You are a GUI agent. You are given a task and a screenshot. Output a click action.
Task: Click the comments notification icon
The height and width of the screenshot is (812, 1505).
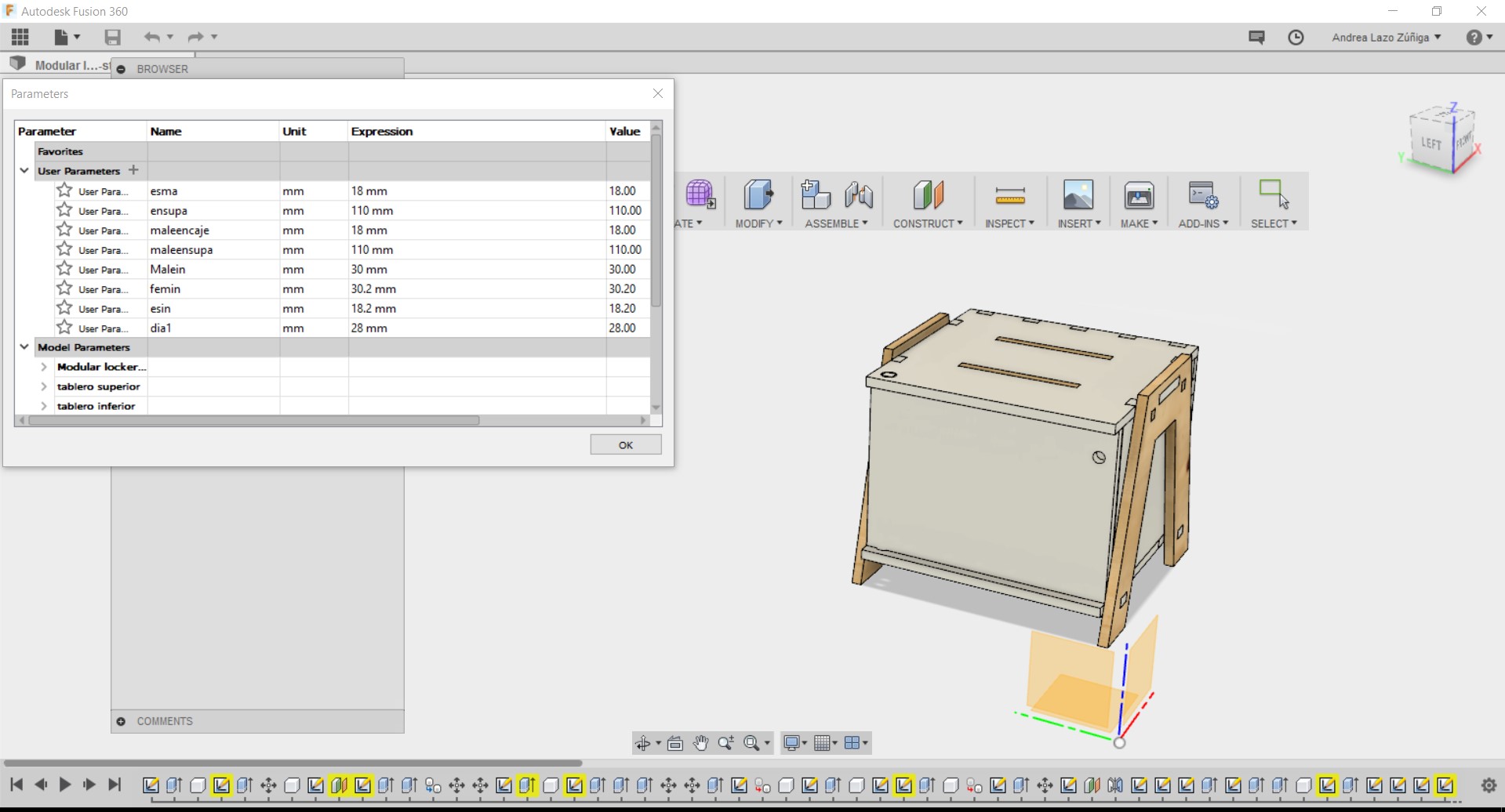pyautogui.click(x=1256, y=37)
